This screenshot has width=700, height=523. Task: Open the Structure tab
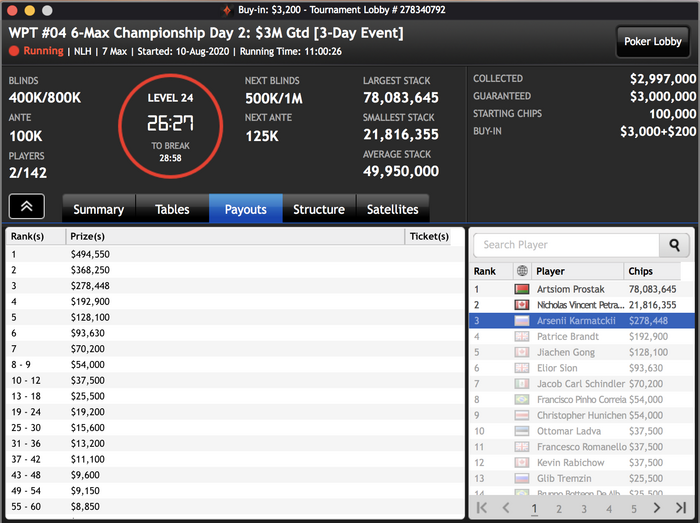[319, 209]
